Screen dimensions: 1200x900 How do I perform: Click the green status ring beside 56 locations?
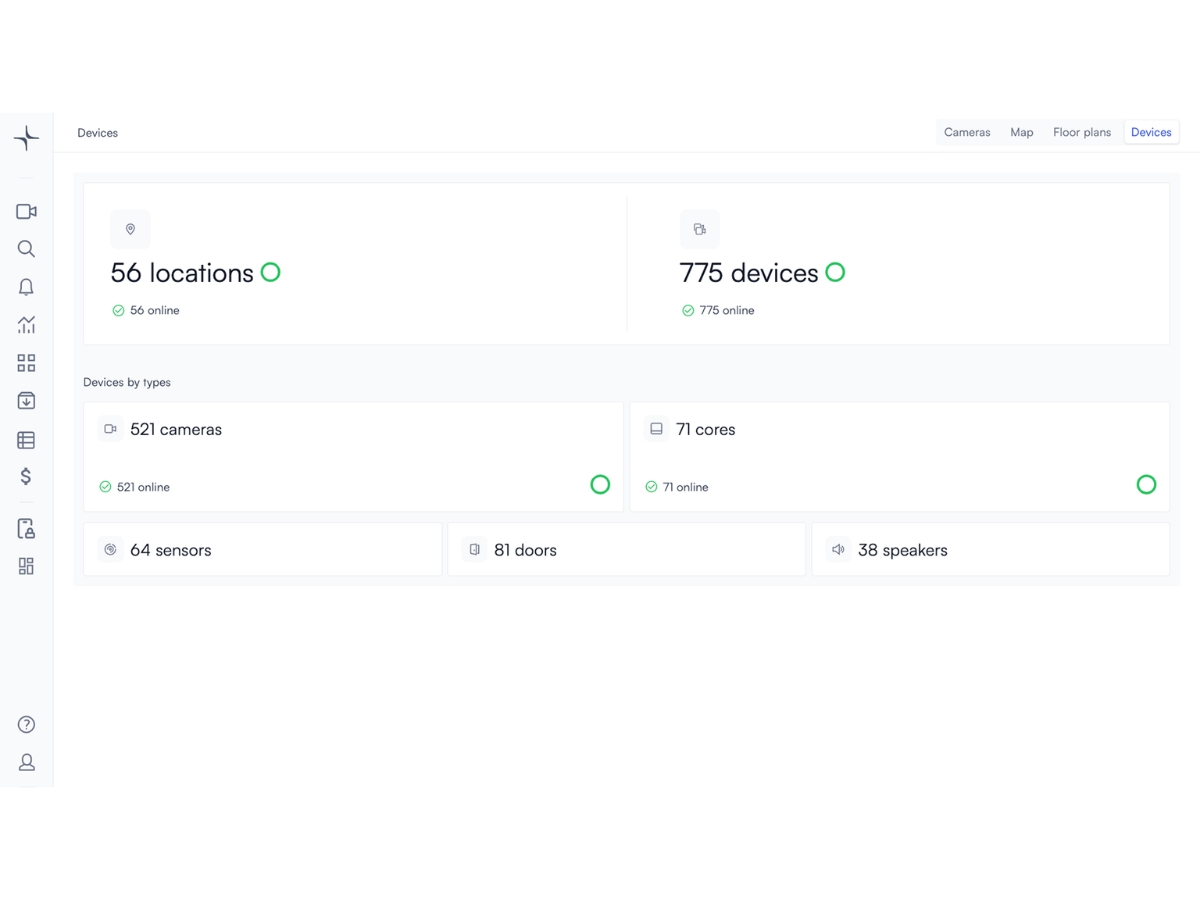tap(270, 272)
